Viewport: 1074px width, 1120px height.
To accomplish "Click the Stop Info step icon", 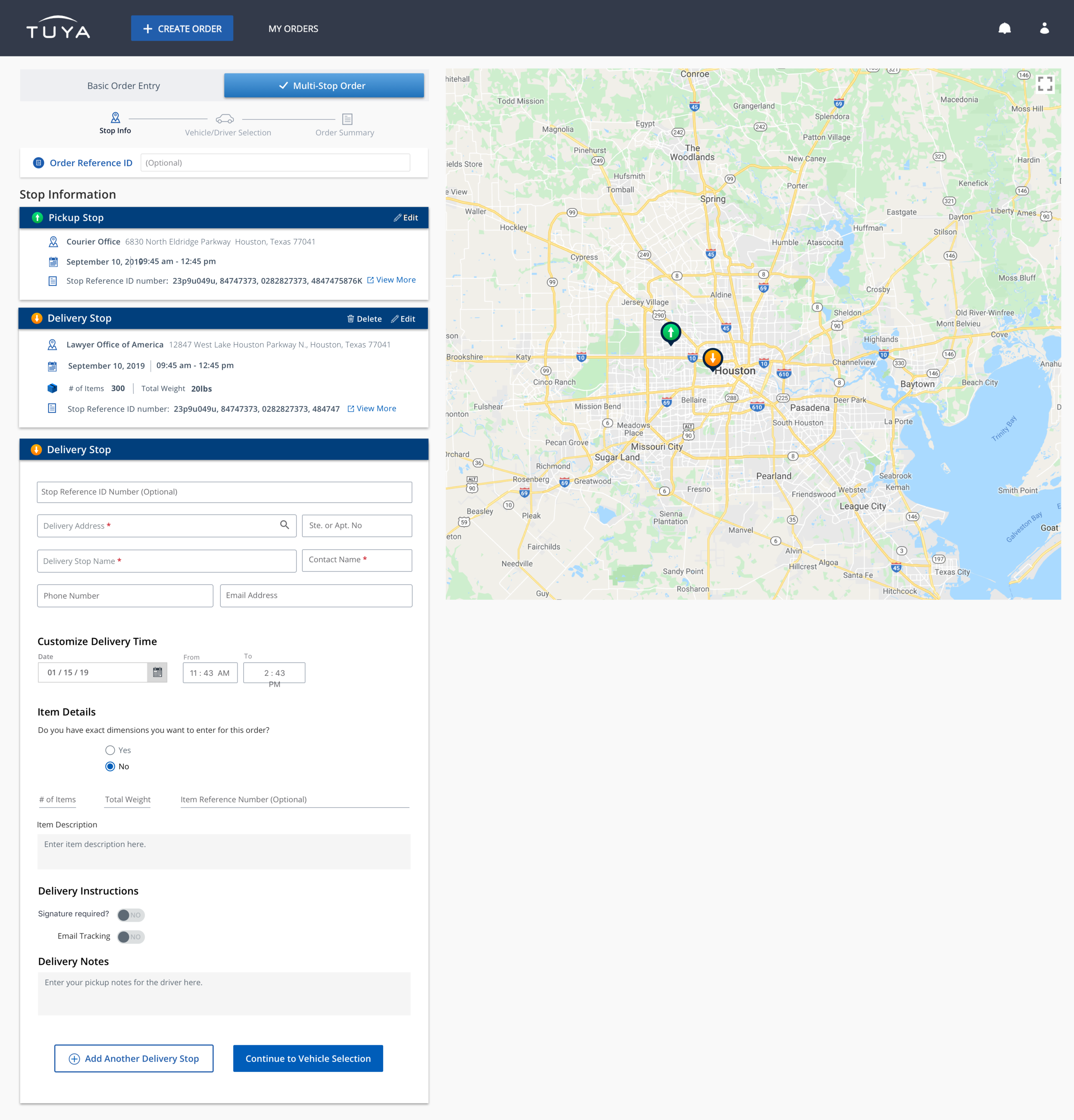I will pyautogui.click(x=116, y=118).
